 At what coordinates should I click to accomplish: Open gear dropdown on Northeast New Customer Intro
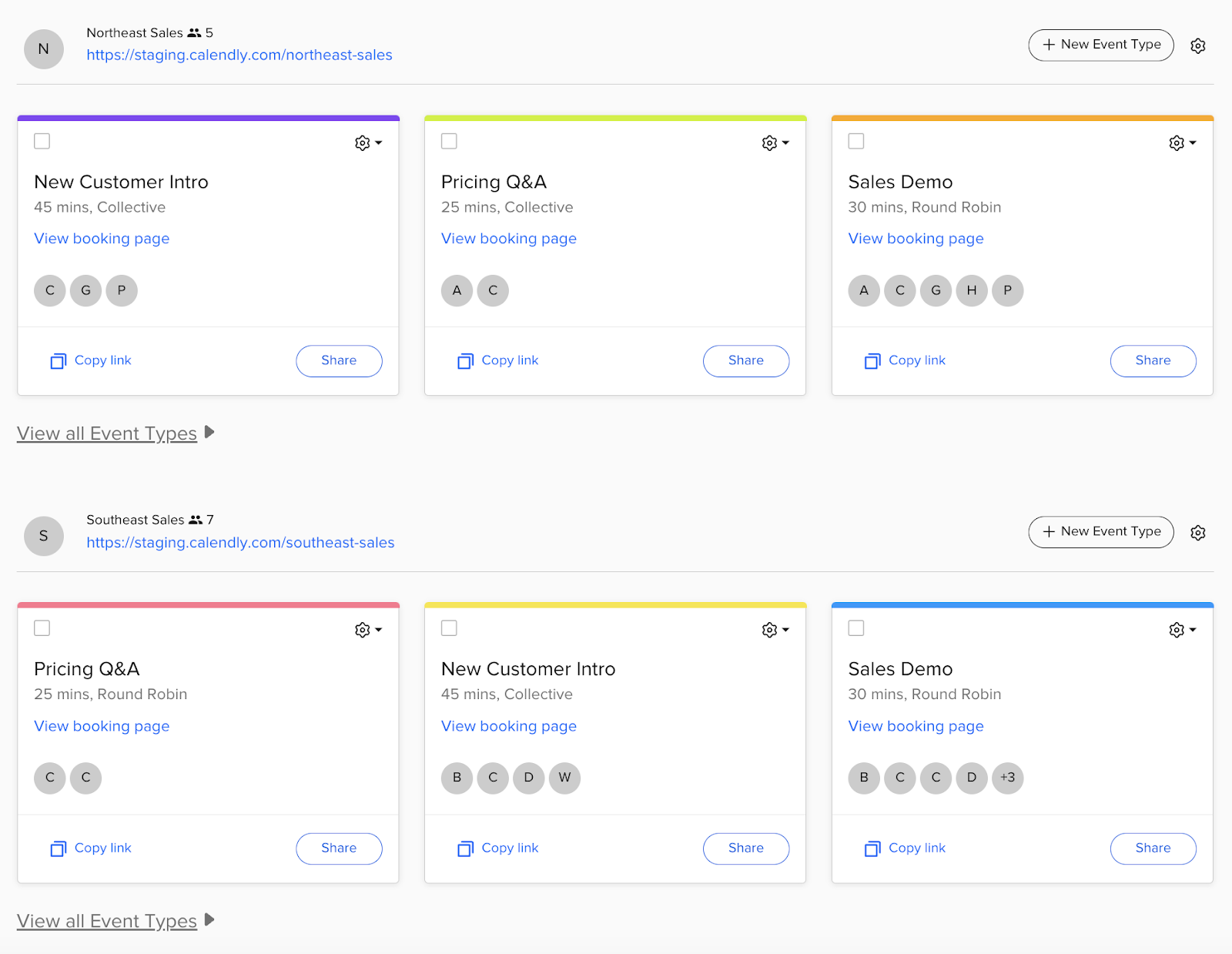(368, 143)
